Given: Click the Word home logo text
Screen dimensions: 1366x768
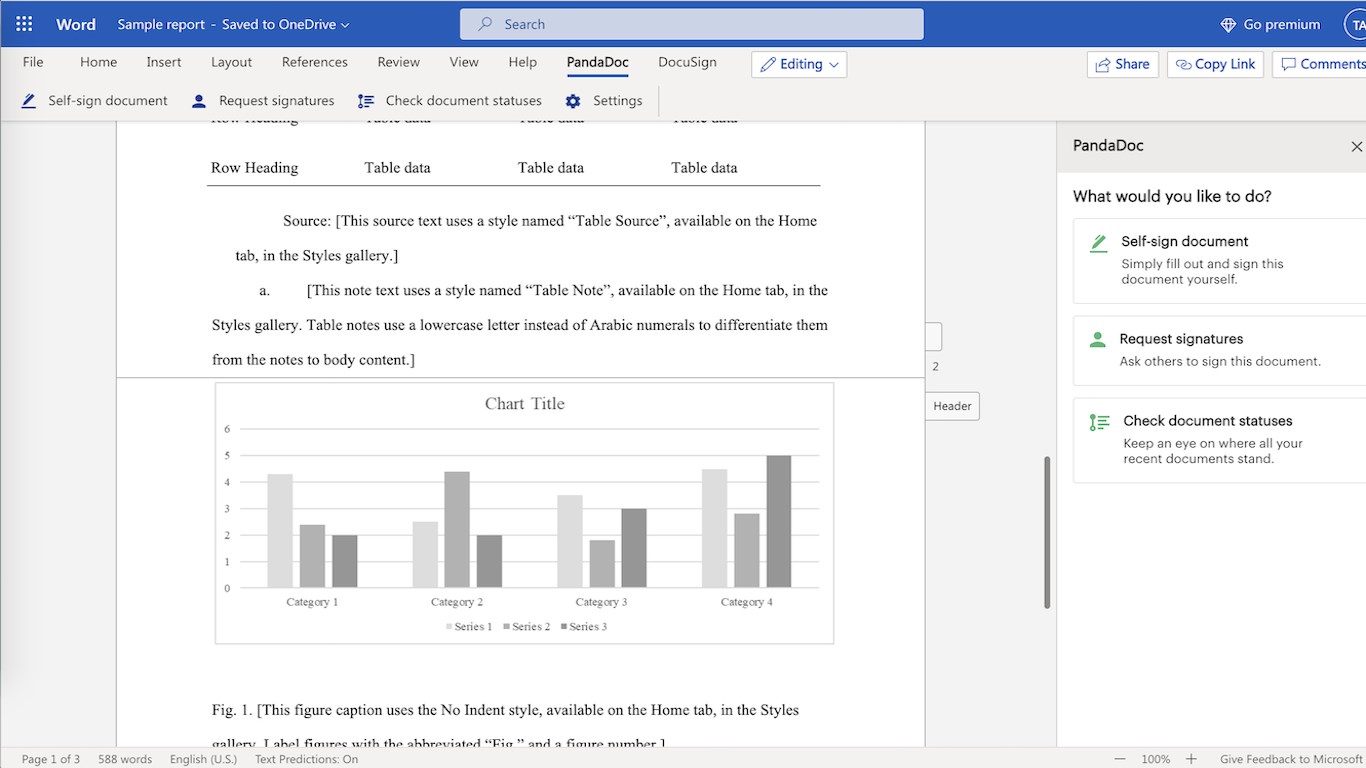Looking at the screenshot, I should (76, 24).
